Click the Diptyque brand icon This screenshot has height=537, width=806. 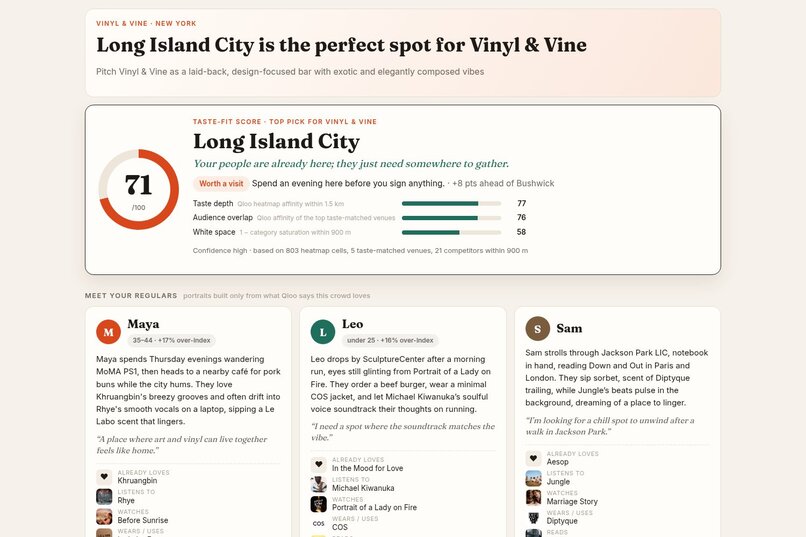tap(534, 517)
